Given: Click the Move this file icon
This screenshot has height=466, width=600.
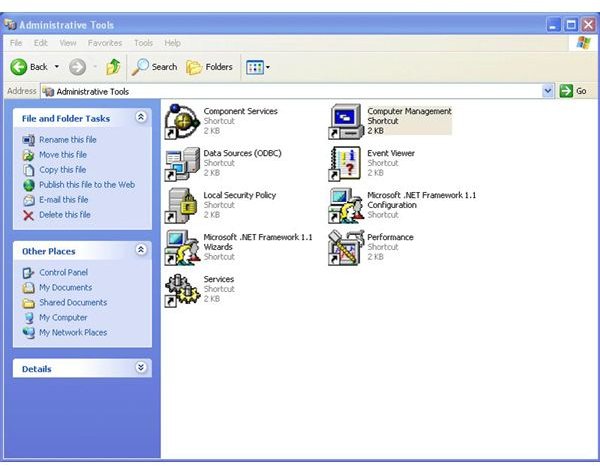Looking at the screenshot, I should 29,155.
